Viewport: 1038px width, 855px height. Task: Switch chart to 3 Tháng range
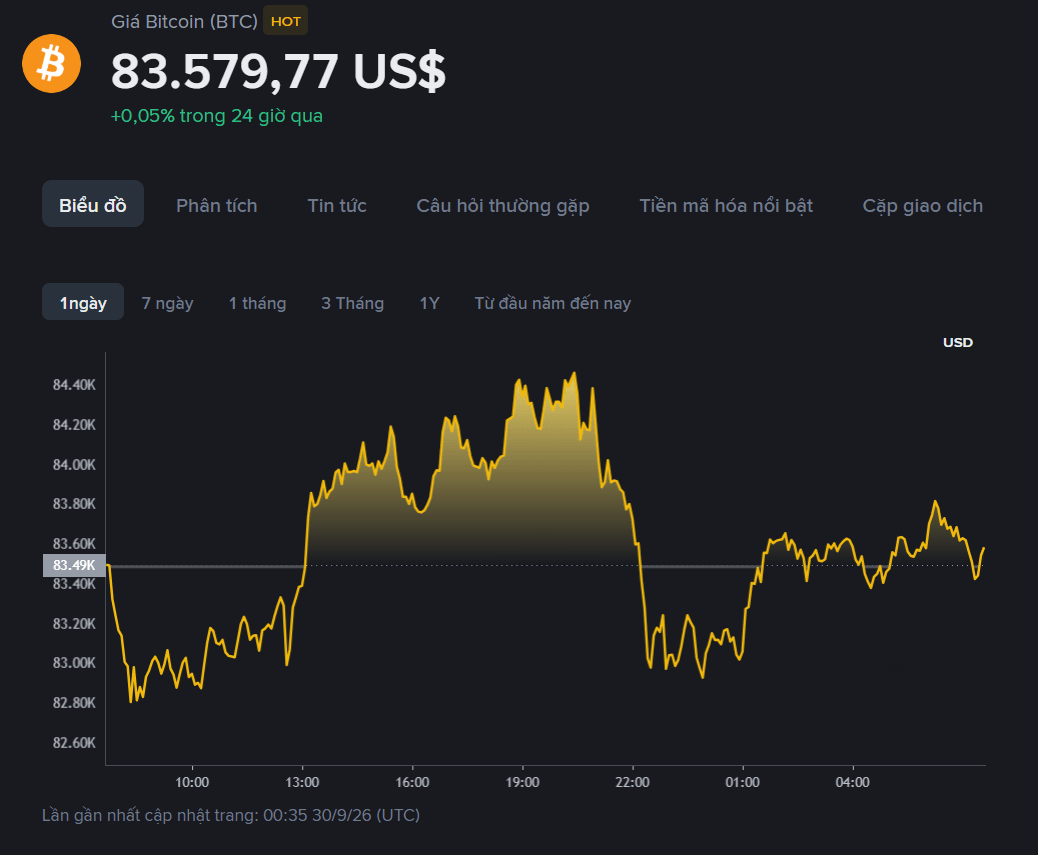click(352, 303)
